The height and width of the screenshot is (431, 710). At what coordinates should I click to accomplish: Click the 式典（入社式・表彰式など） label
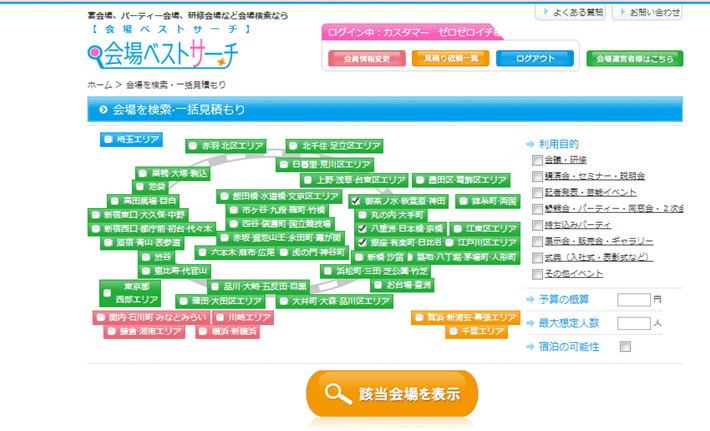598,258
